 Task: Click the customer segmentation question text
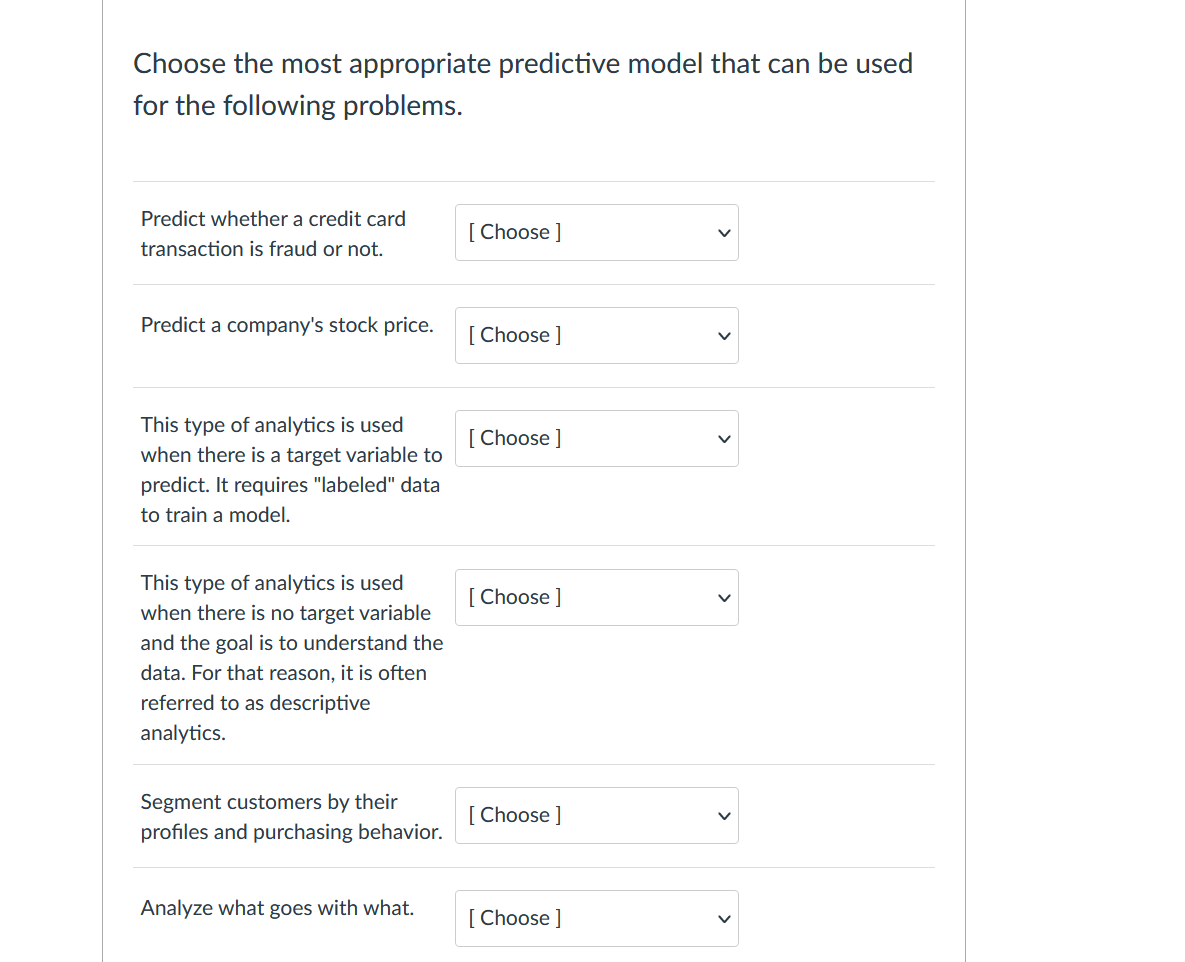[x=292, y=816]
